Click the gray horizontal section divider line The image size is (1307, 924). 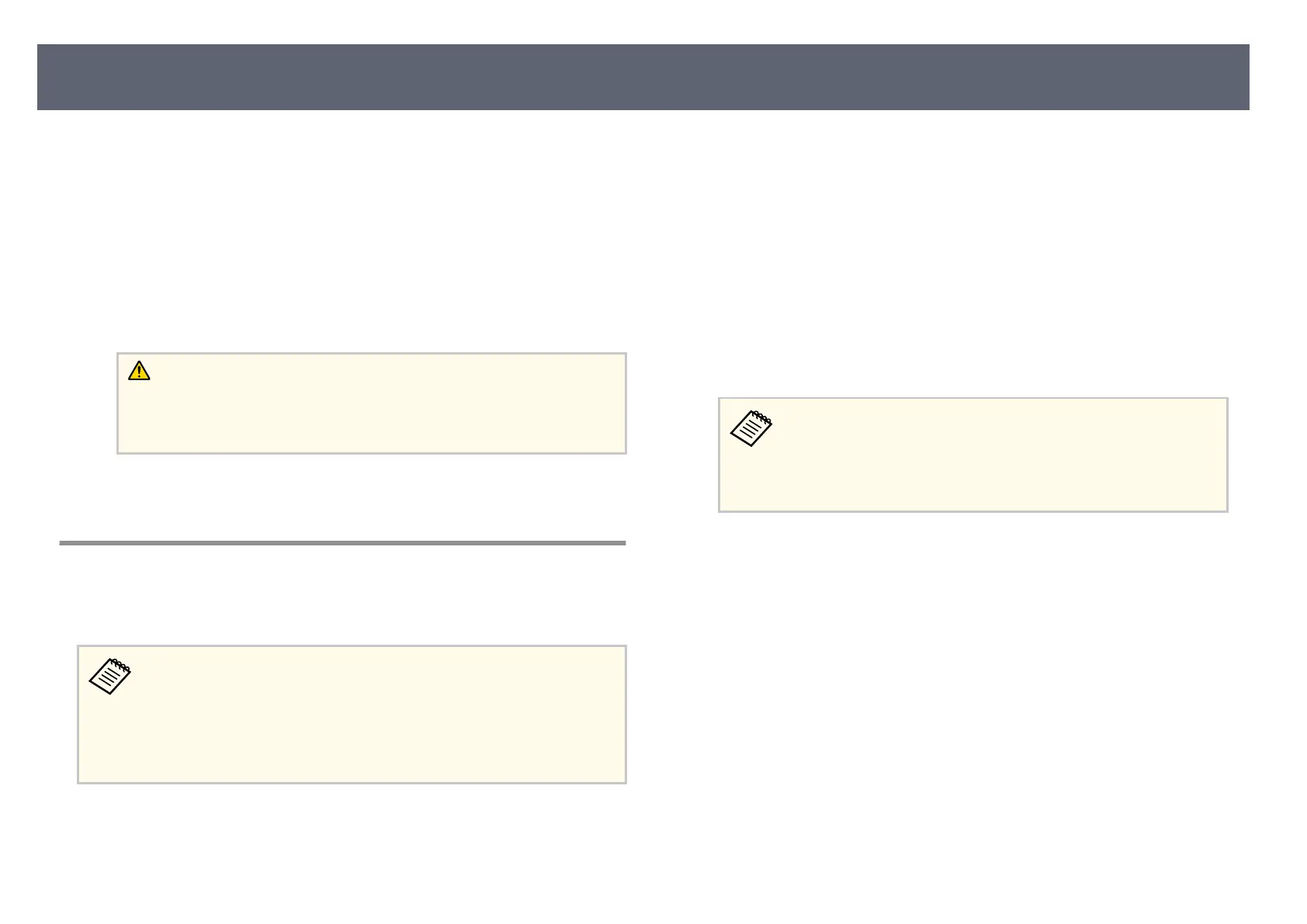[342, 543]
